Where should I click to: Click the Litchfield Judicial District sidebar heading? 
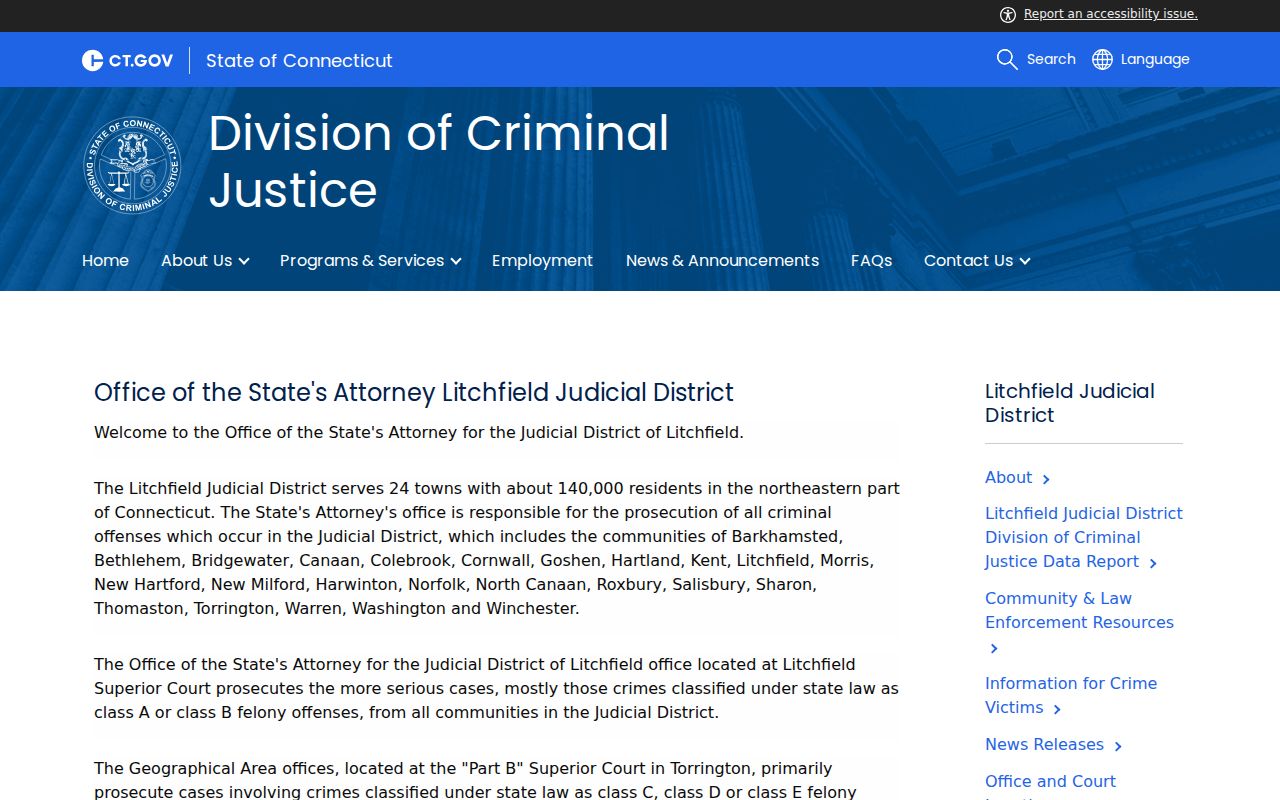point(1069,403)
